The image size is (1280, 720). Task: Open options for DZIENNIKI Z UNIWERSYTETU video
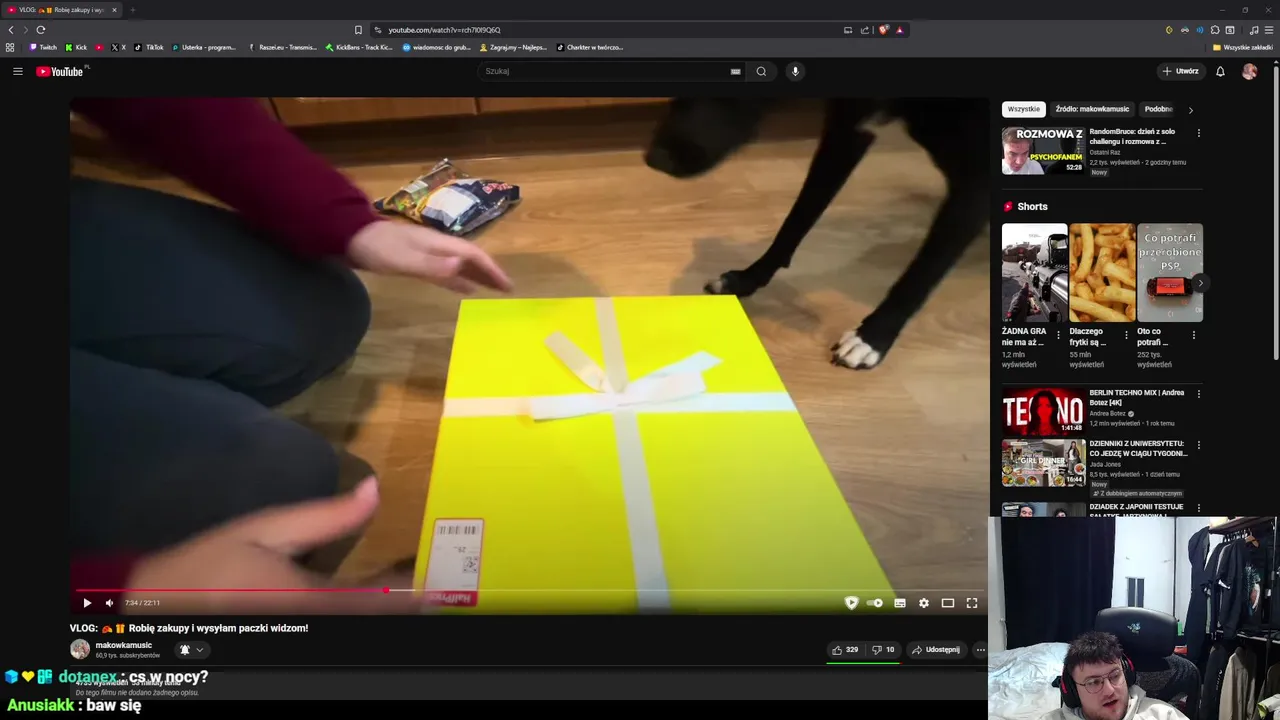[x=1199, y=445]
